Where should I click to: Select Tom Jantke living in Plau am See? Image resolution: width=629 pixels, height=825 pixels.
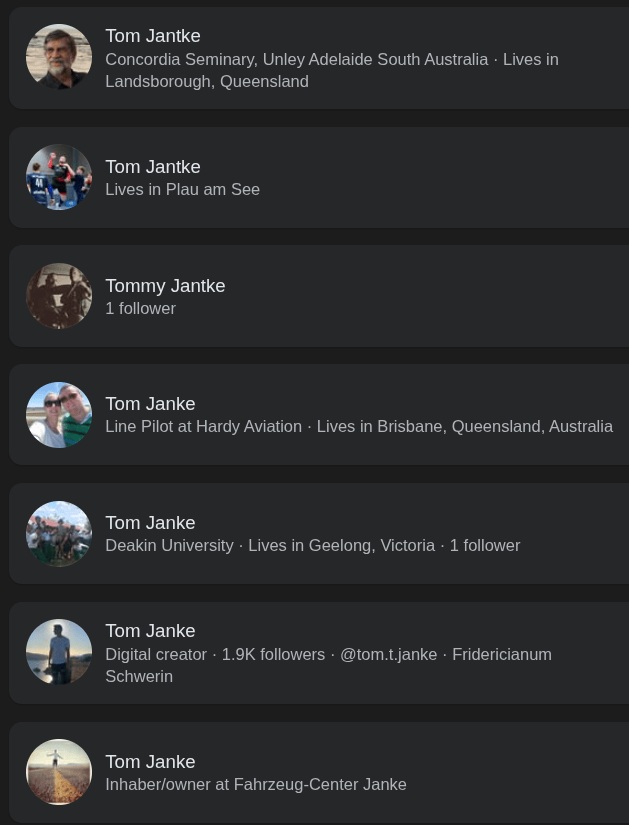(x=152, y=167)
